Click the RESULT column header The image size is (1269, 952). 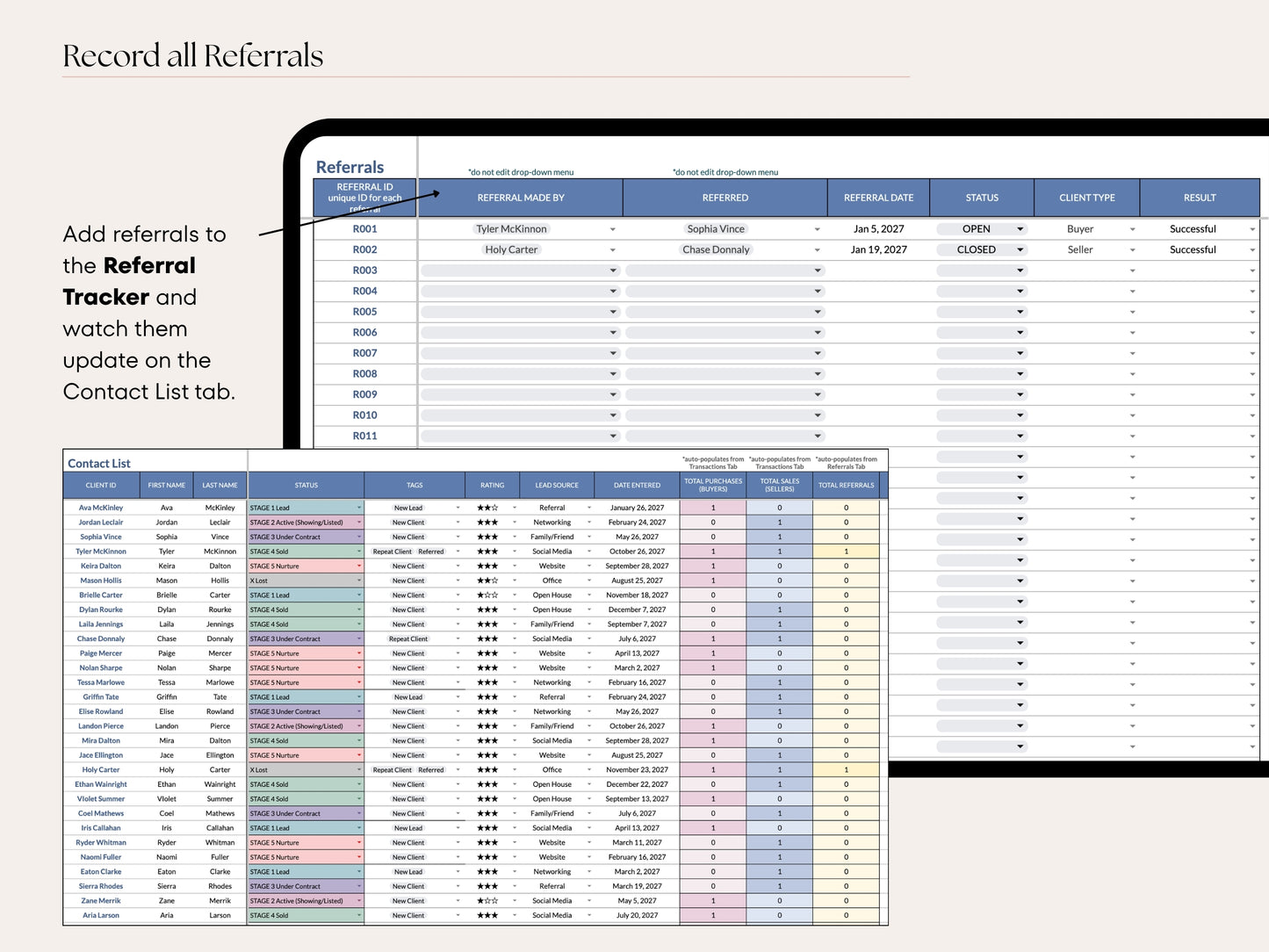pyautogui.click(x=1200, y=198)
